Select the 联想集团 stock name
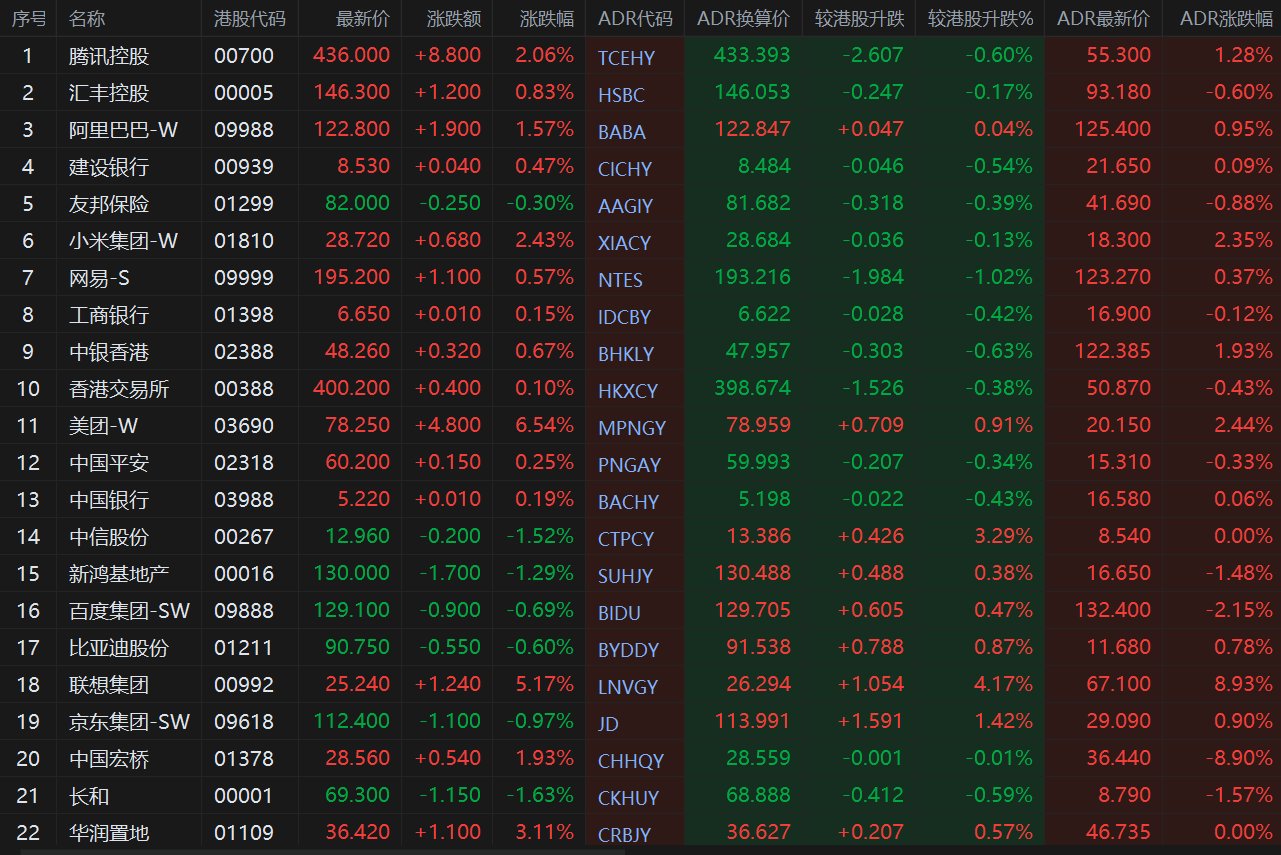The height and width of the screenshot is (855, 1281). tap(110, 685)
